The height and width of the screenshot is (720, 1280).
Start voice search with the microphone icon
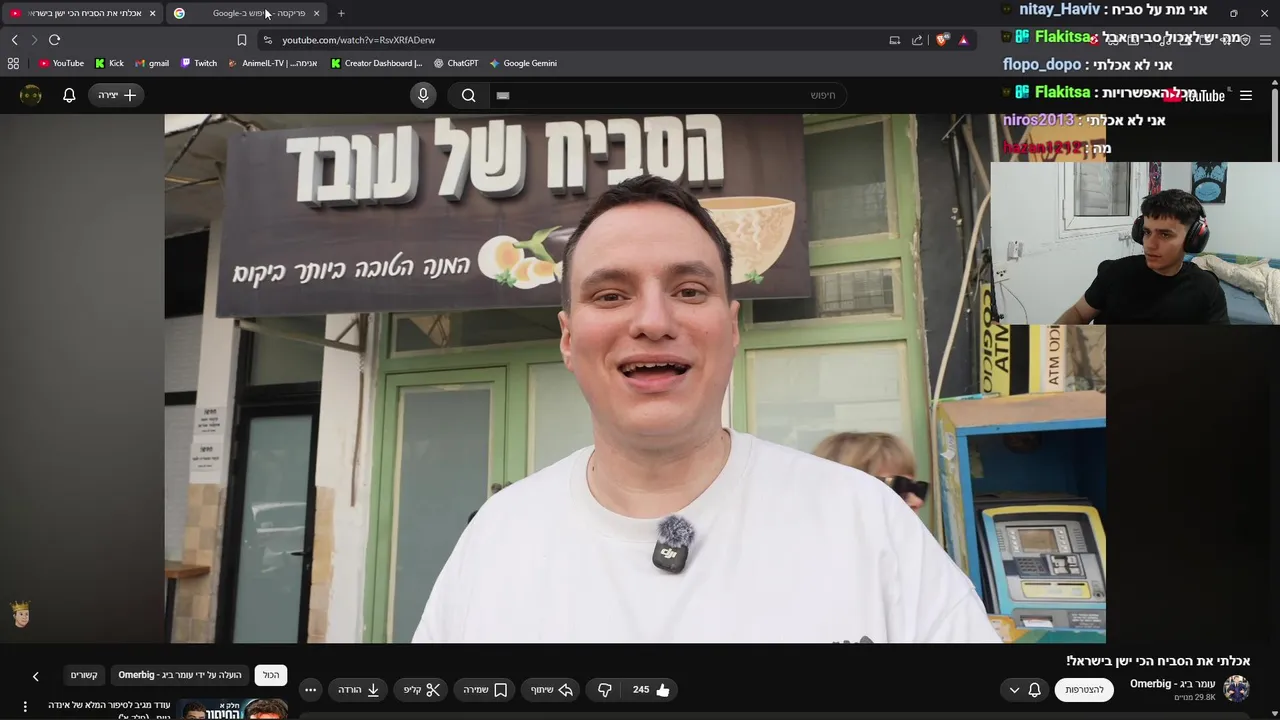(423, 95)
